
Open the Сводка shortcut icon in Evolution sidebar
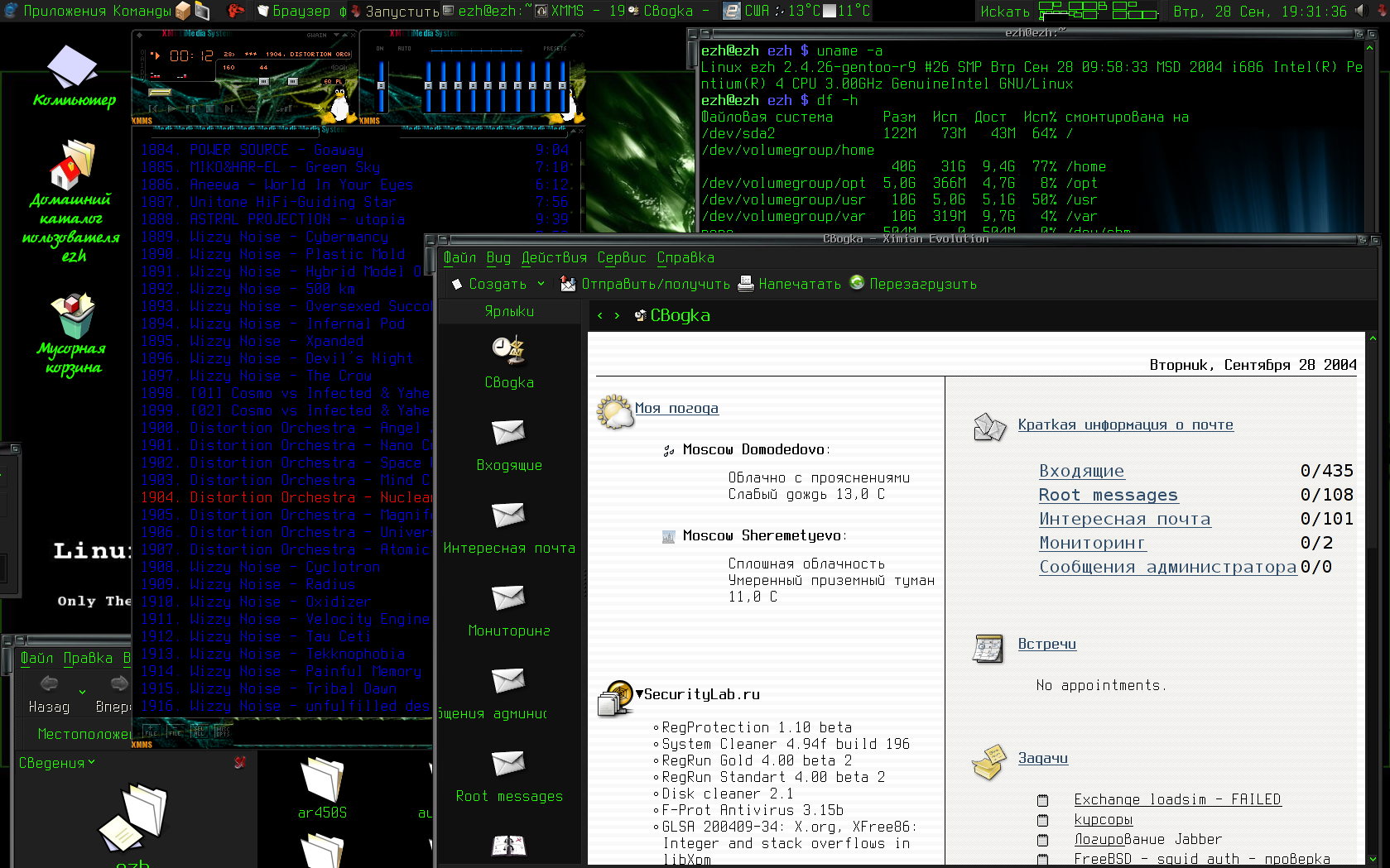coord(508,351)
